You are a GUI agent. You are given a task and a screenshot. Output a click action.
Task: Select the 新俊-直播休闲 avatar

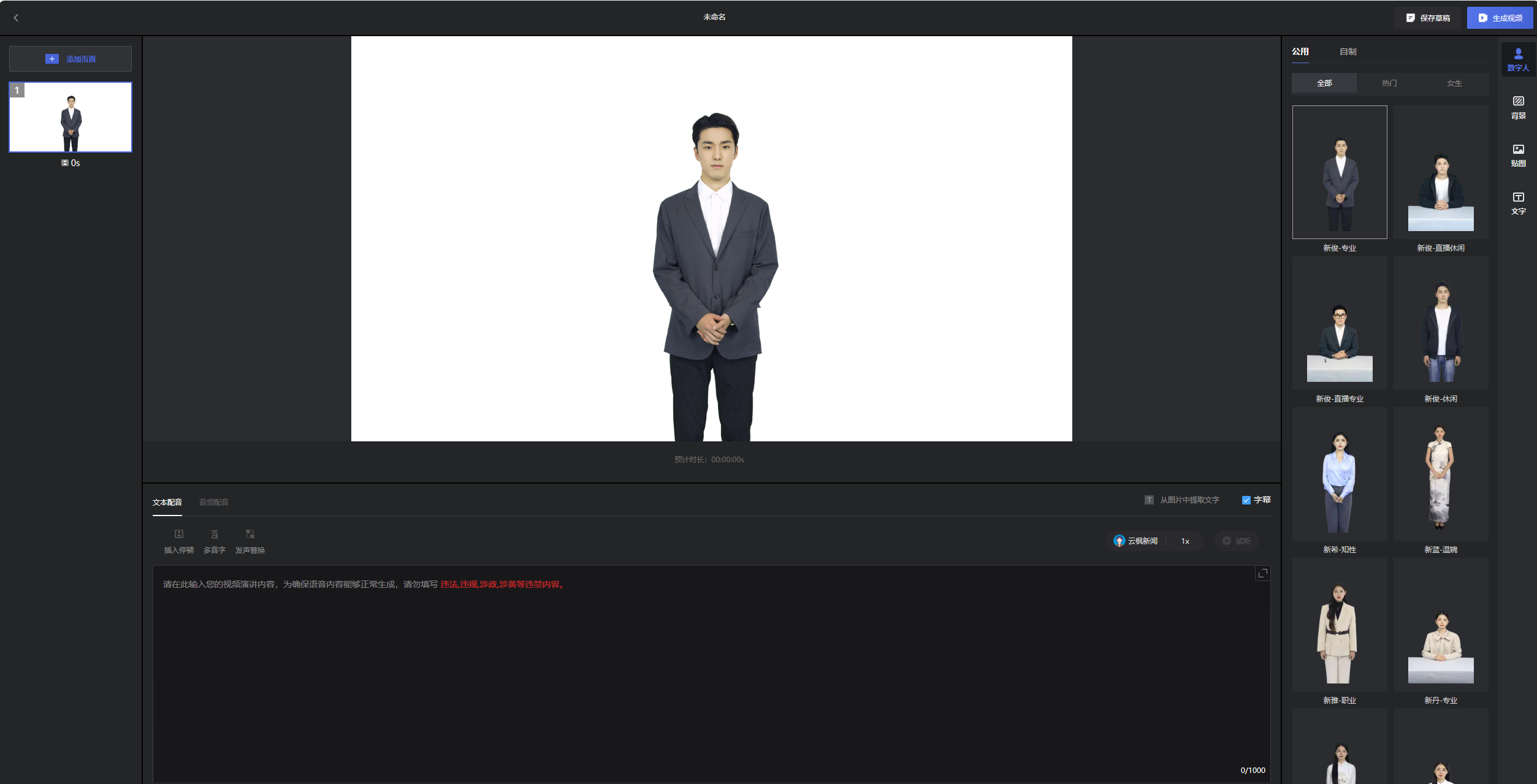pyautogui.click(x=1441, y=172)
